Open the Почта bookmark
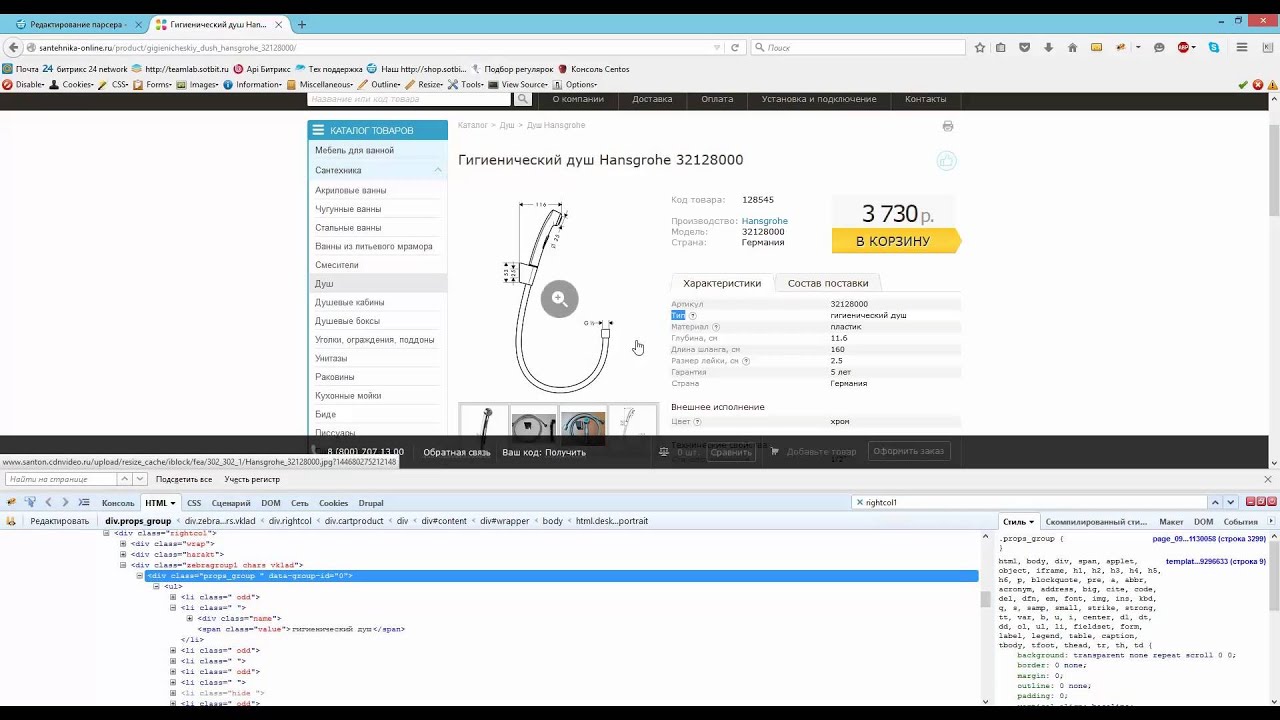 click(20, 69)
